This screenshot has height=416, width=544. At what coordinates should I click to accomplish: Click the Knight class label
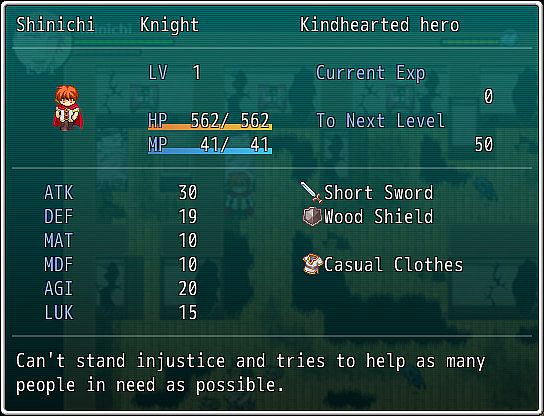[169, 25]
